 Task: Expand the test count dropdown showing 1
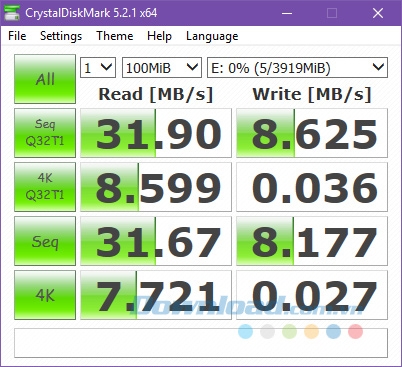(x=98, y=68)
